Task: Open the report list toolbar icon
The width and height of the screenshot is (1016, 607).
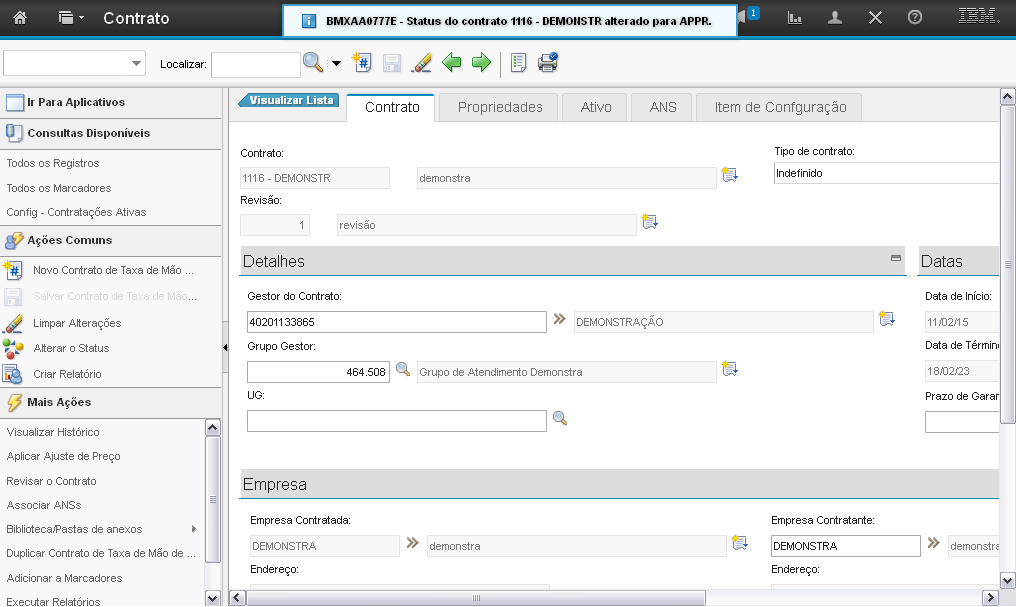Action: coord(518,63)
